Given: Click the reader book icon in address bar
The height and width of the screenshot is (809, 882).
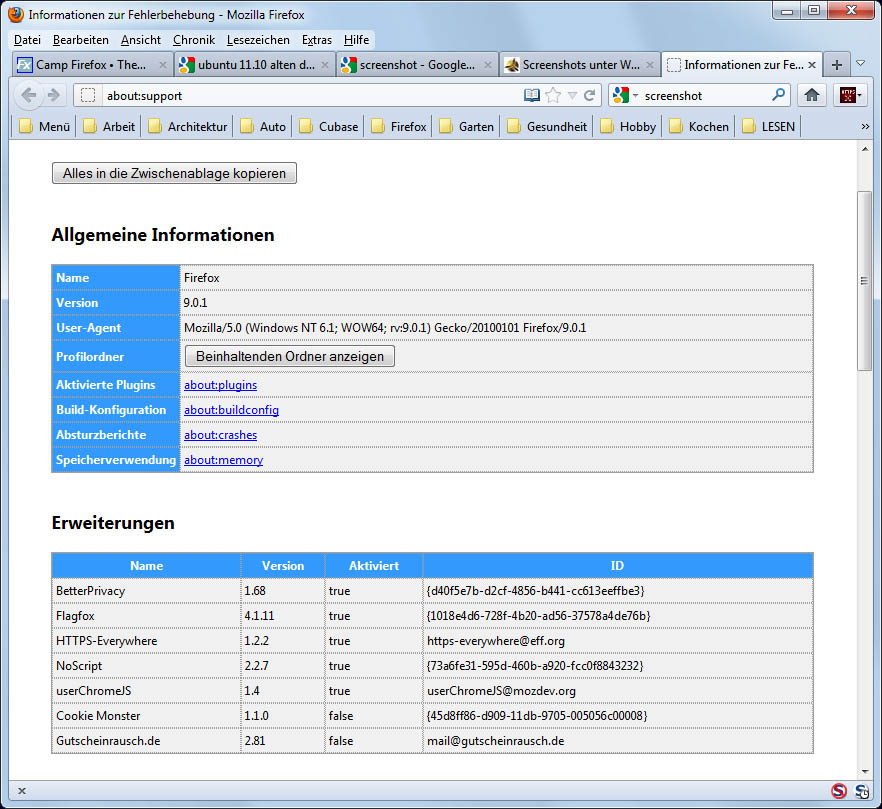Looking at the screenshot, I should click(532, 96).
